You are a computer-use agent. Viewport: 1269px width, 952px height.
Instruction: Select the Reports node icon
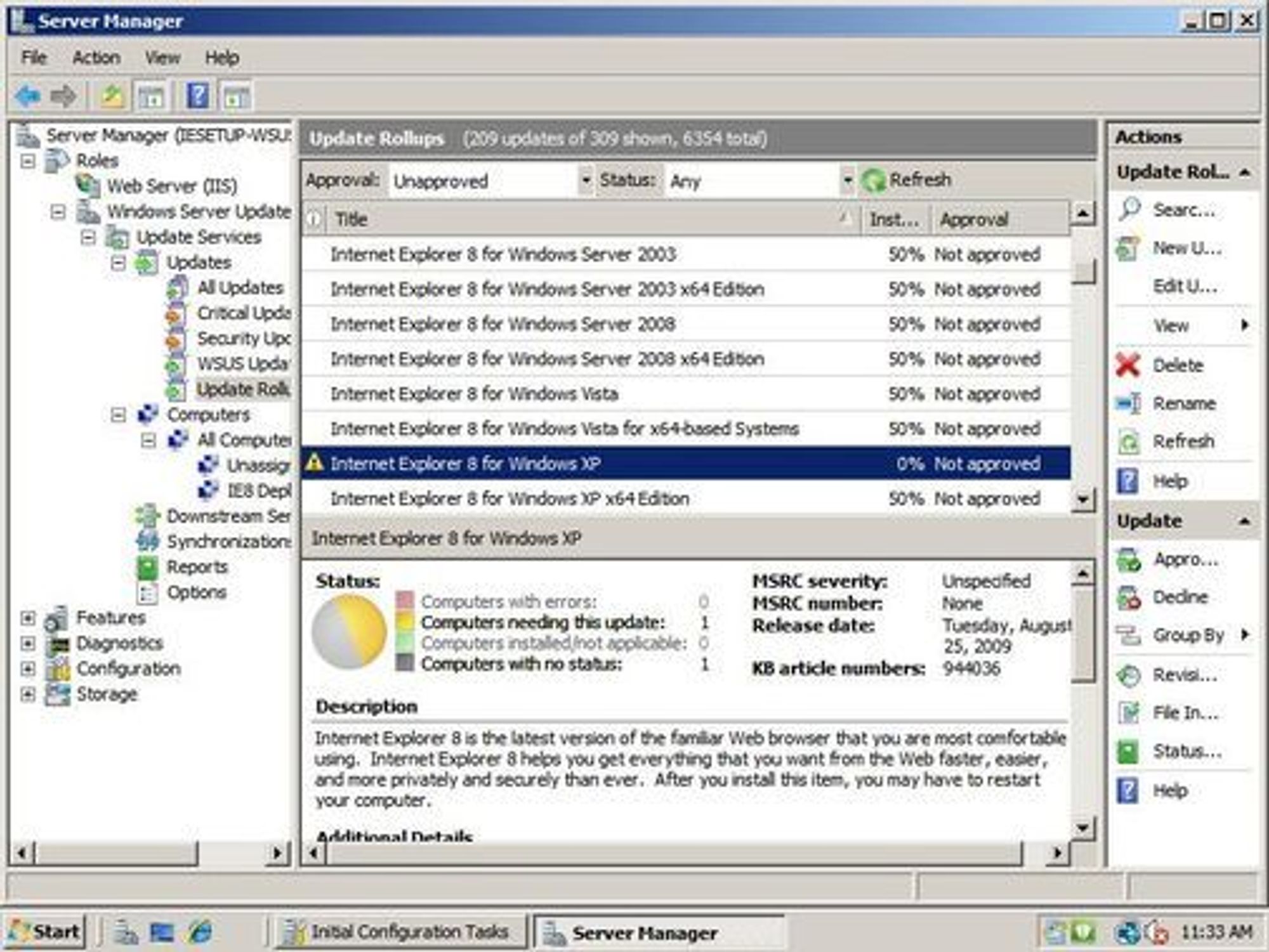click(147, 567)
